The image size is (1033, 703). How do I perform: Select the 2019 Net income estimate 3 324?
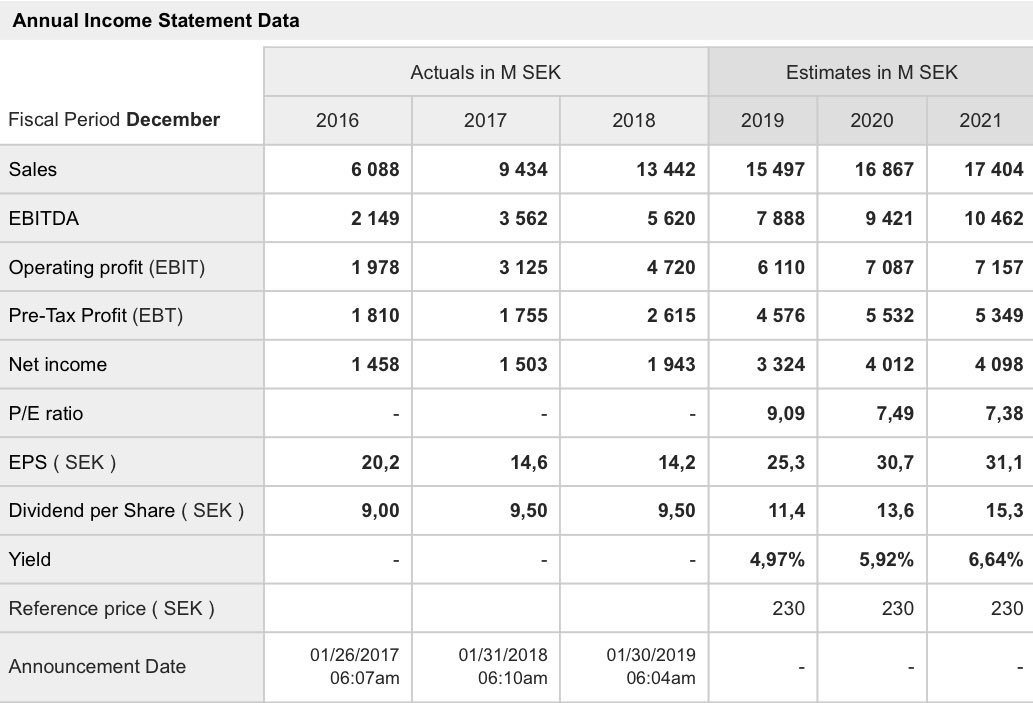click(781, 364)
